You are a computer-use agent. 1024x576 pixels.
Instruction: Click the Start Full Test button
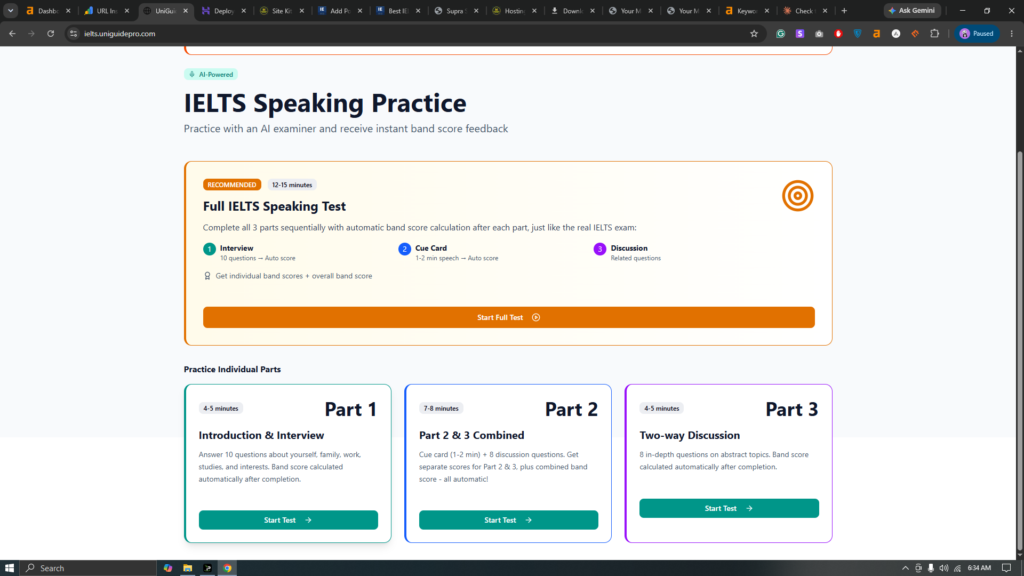509,317
